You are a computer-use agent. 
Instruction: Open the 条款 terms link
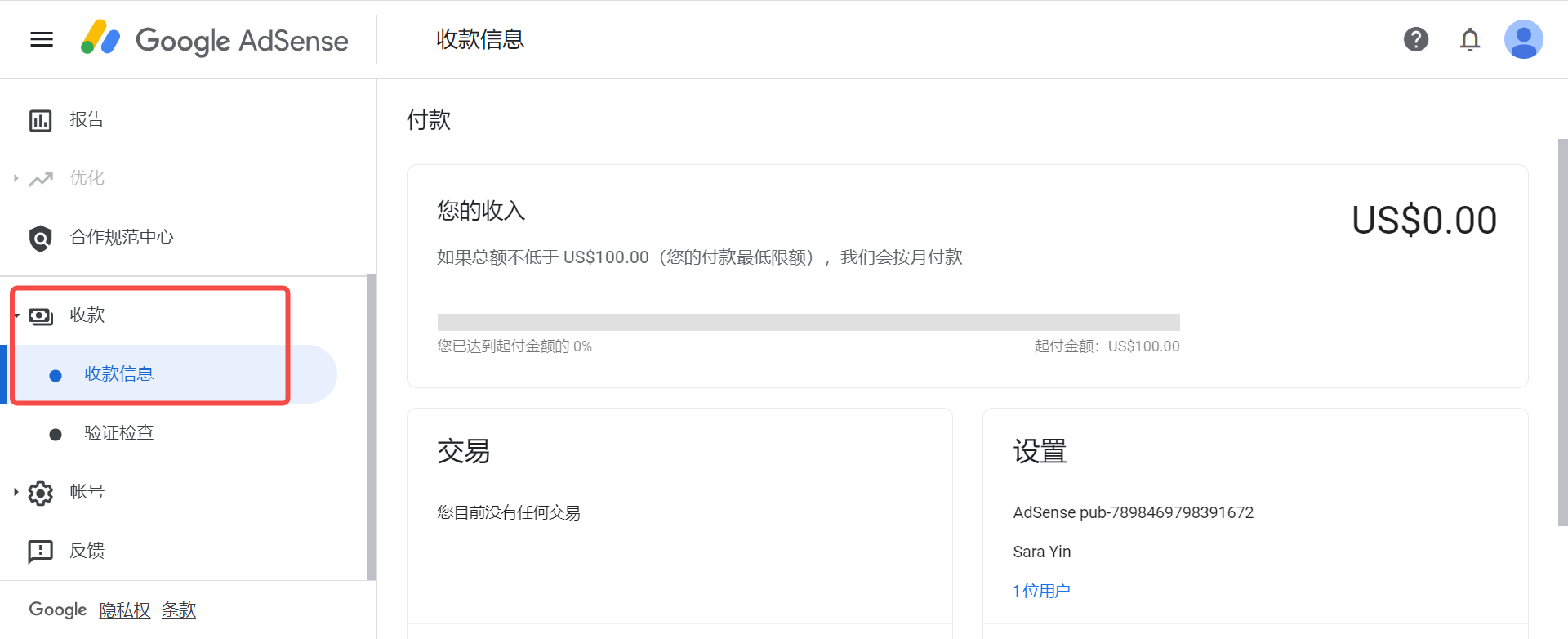coord(179,610)
